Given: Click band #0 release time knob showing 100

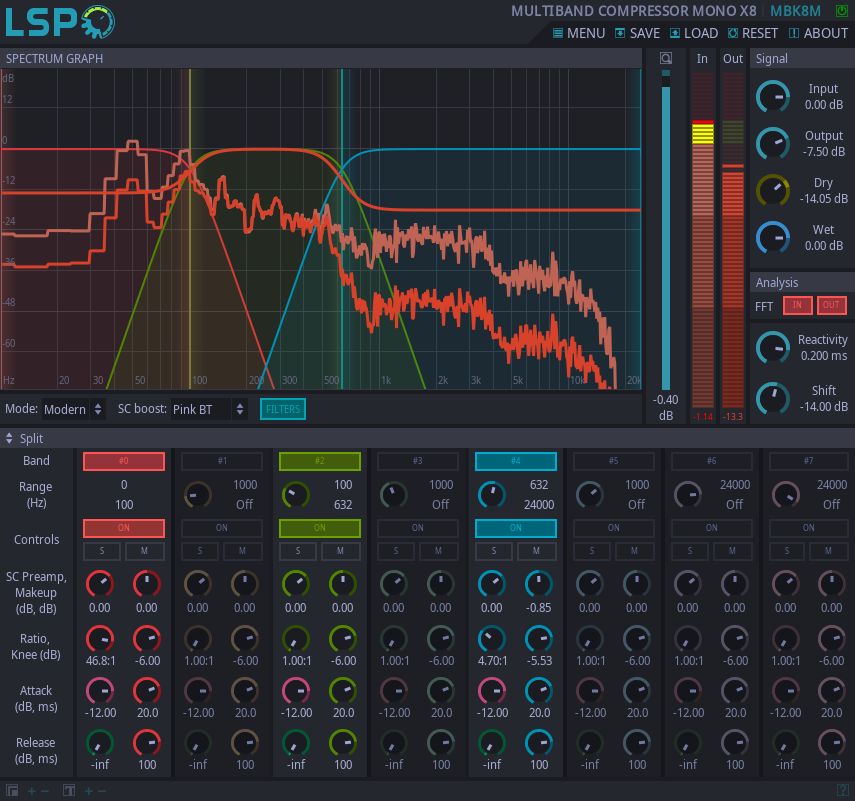Looking at the screenshot, I should [x=147, y=743].
